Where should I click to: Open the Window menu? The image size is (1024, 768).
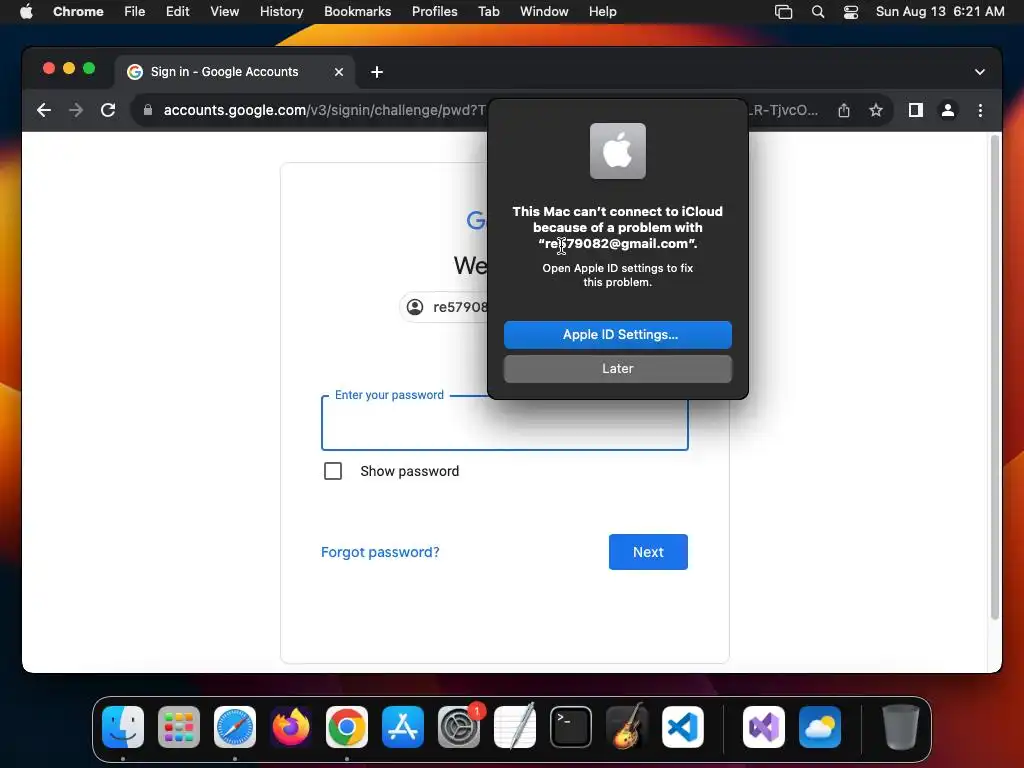click(x=544, y=12)
